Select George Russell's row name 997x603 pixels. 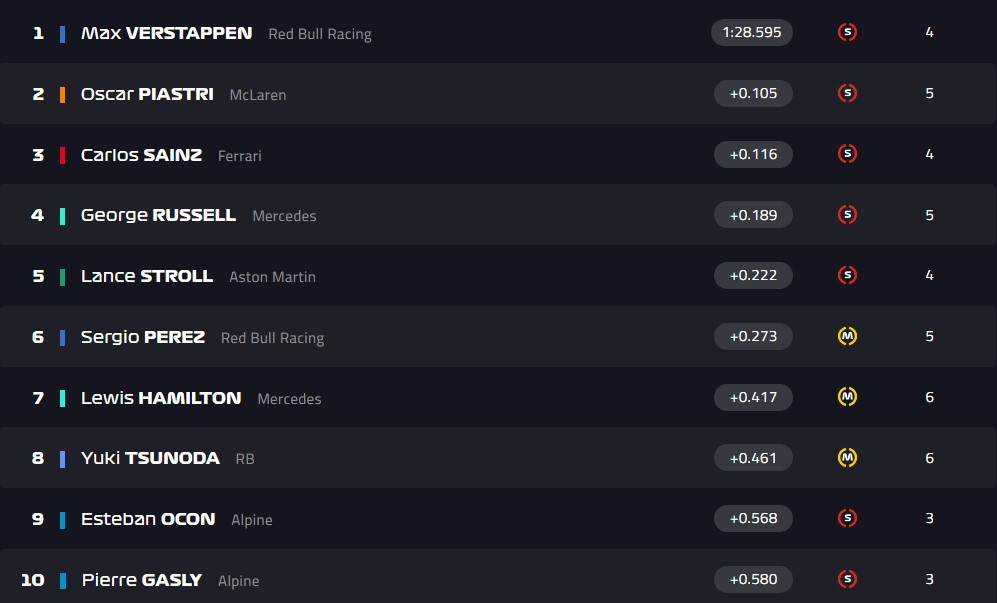[x=158, y=215]
